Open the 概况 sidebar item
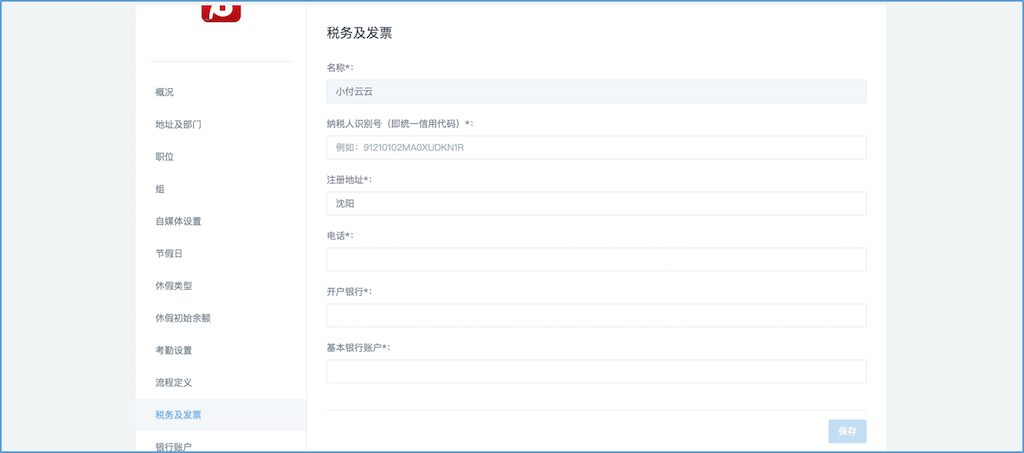 [x=165, y=92]
